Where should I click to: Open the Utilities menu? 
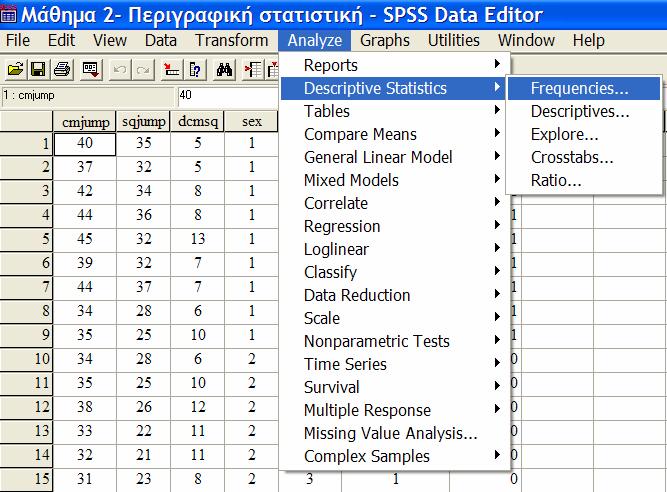coord(453,40)
